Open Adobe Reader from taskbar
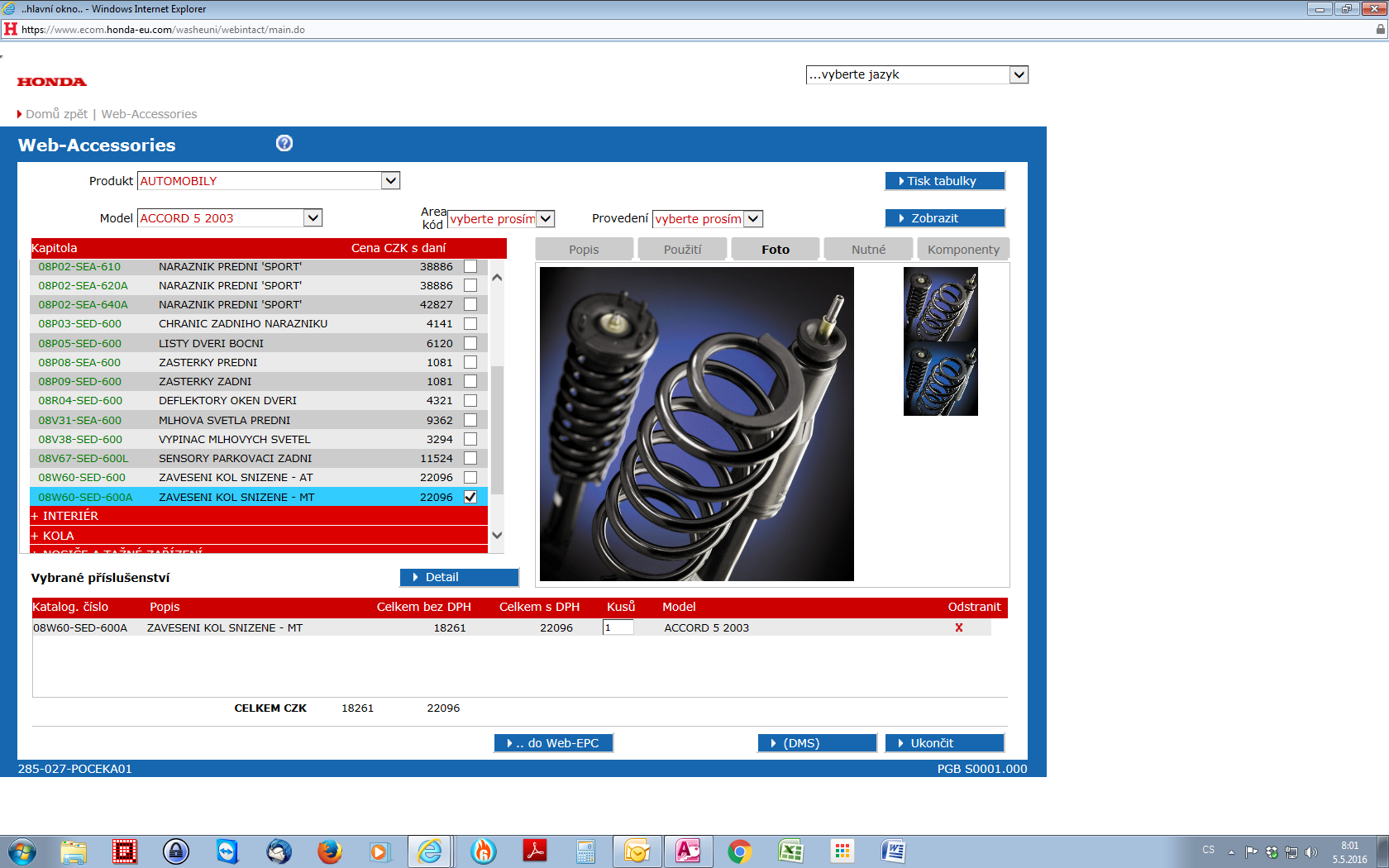Viewport: 1389px width, 868px height. point(535,851)
